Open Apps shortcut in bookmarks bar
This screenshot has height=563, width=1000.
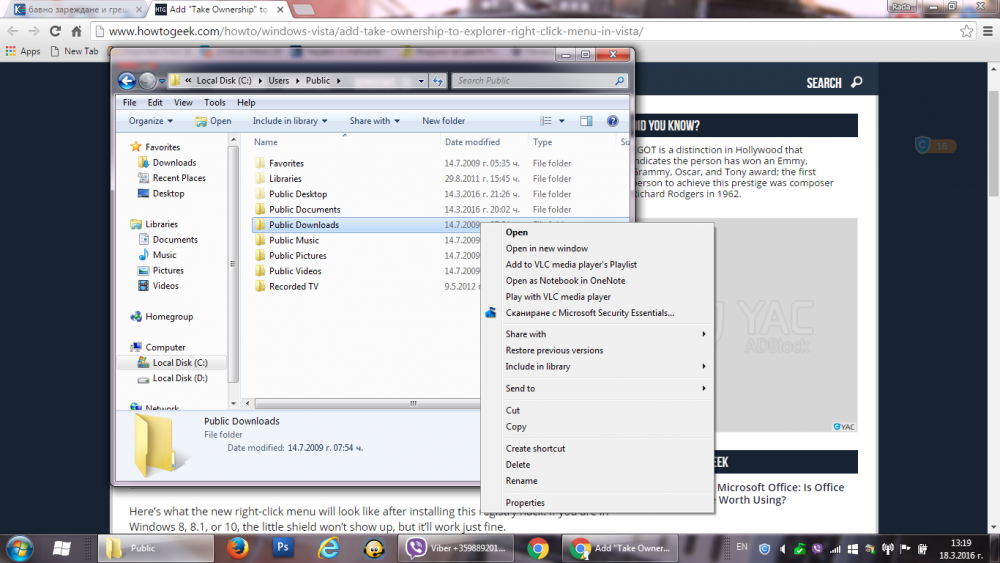click(x=23, y=51)
